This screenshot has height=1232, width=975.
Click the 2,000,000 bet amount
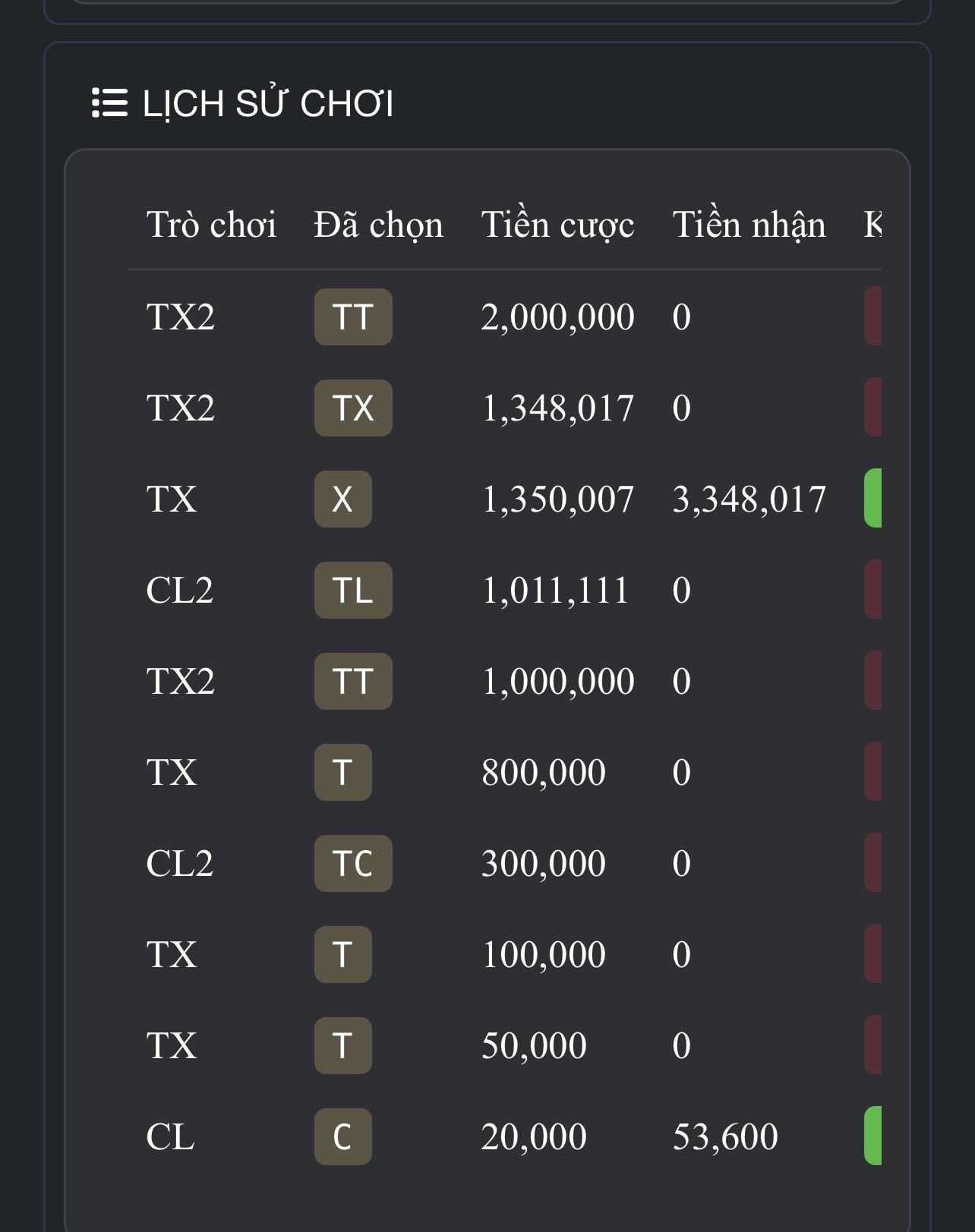[x=557, y=317]
